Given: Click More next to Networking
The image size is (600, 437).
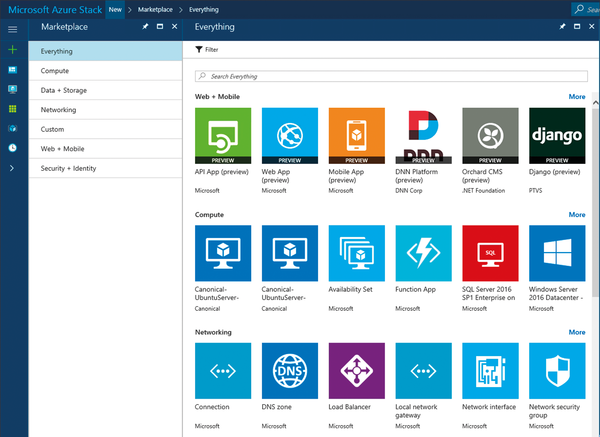Looking at the screenshot, I should 577,332.
